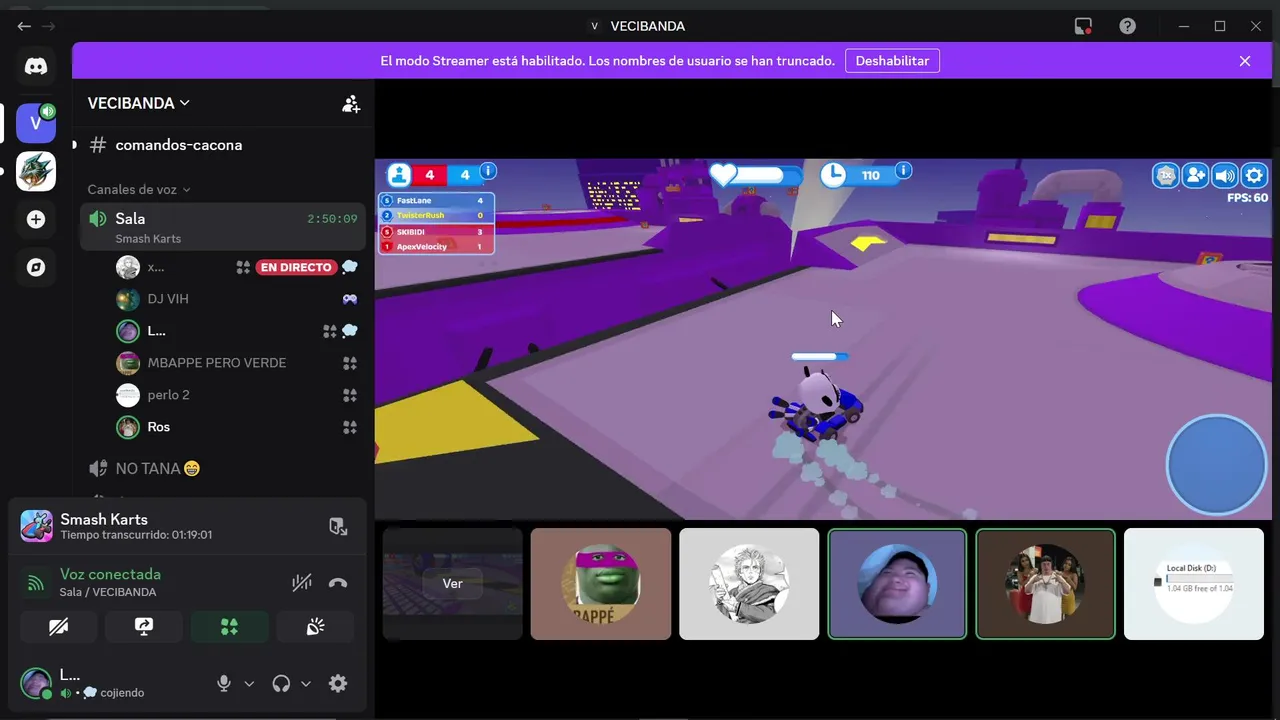Viewport: 1280px width, 720px height.
Task: Open microphone input options arrow
Action: coord(249,684)
